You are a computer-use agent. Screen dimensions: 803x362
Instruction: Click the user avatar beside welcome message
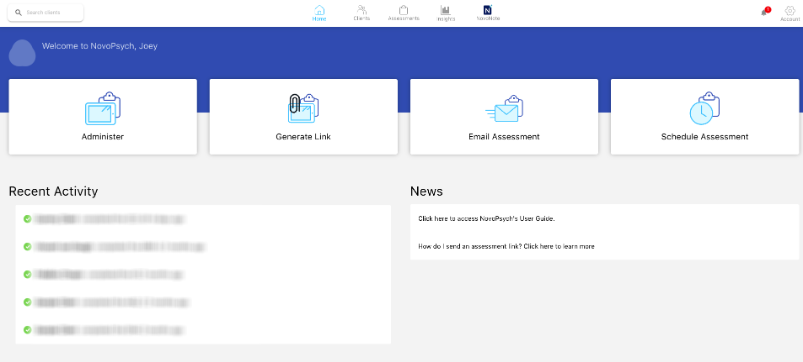click(22, 53)
